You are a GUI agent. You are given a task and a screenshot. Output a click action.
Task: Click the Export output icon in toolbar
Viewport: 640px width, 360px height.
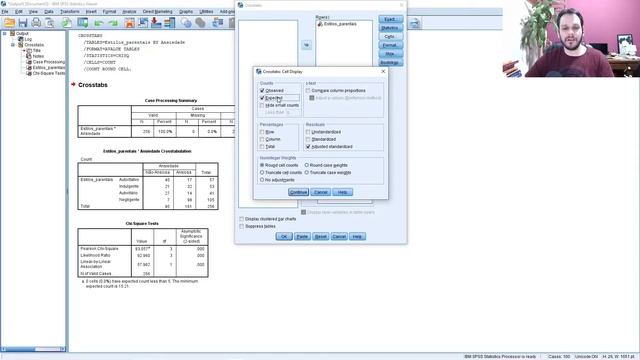pos(67,23)
